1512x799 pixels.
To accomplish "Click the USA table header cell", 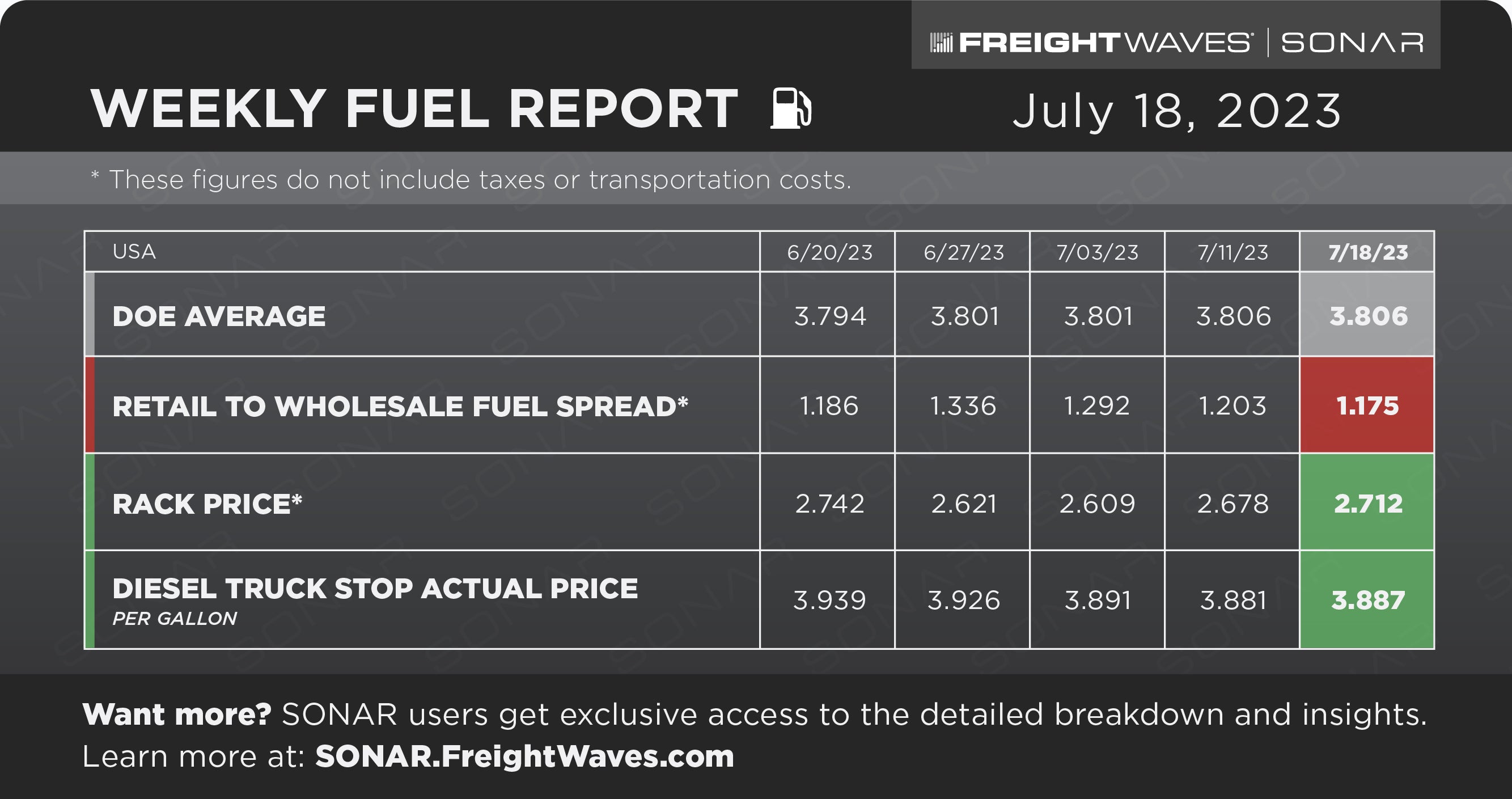I will [422, 251].
